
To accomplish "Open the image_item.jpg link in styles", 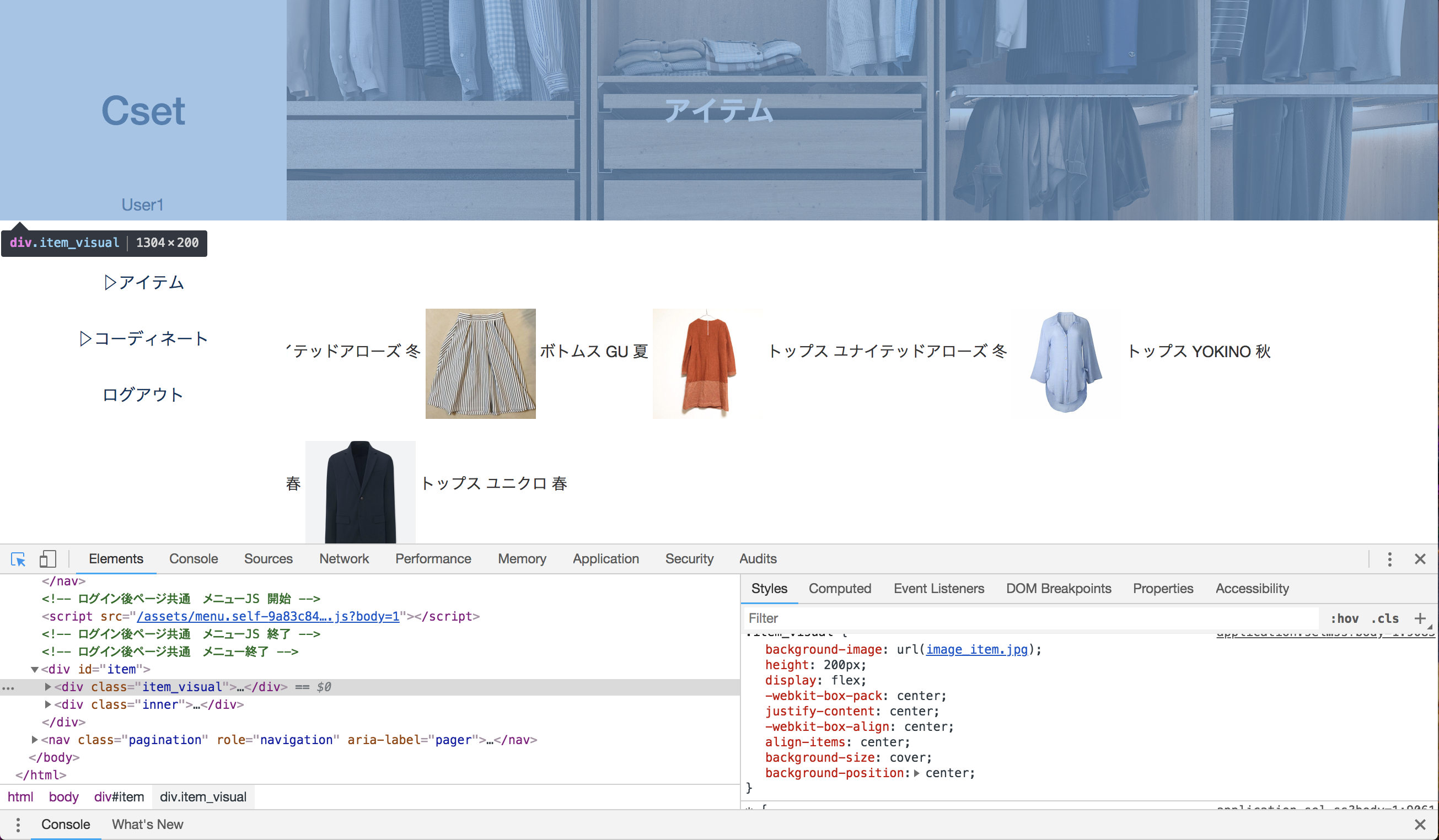I will pyautogui.click(x=976, y=649).
